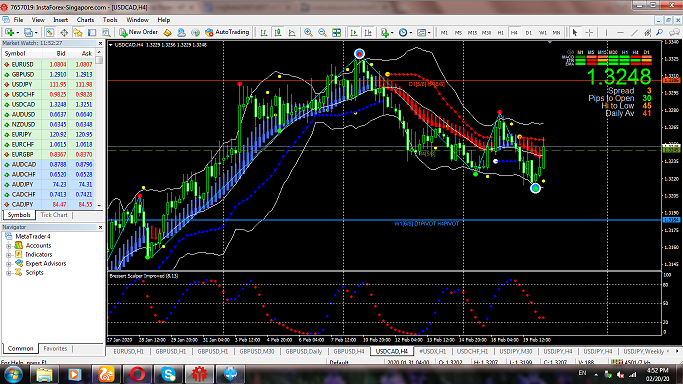Click the blue search magnifier icon
Image resolution: width=683 pixels, height=384 pixels.
click(659, 32)
